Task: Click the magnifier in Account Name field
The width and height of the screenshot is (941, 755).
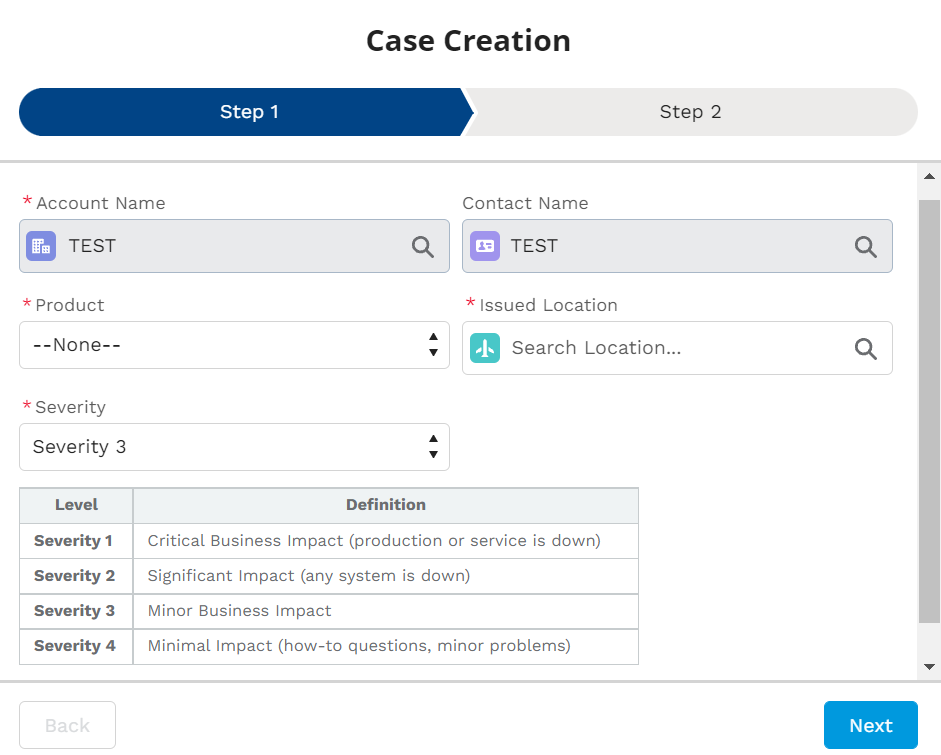Action: pos(423,247)
